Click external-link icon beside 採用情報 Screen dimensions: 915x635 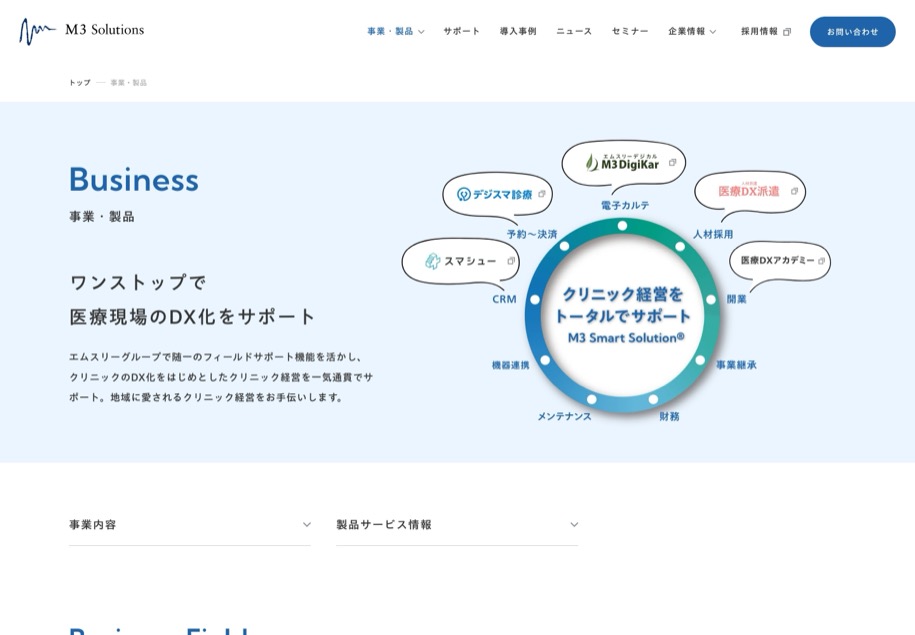tap(787, 32)
